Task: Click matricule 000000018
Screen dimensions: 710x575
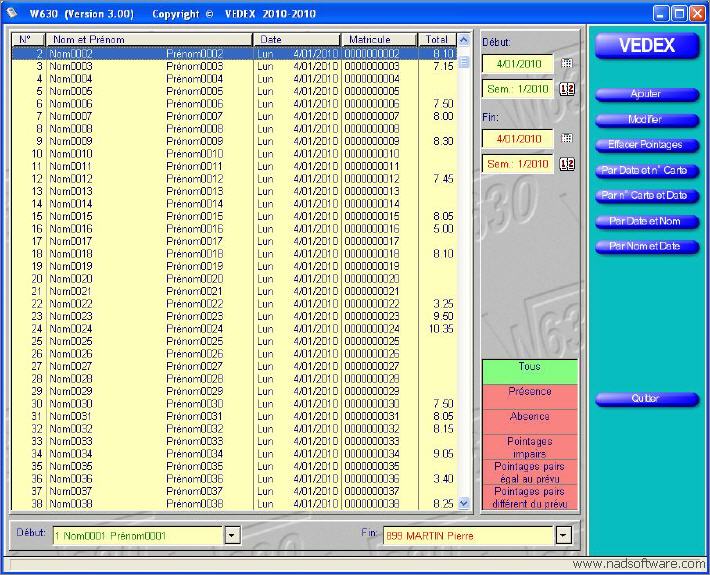Action: coord(372,254)
